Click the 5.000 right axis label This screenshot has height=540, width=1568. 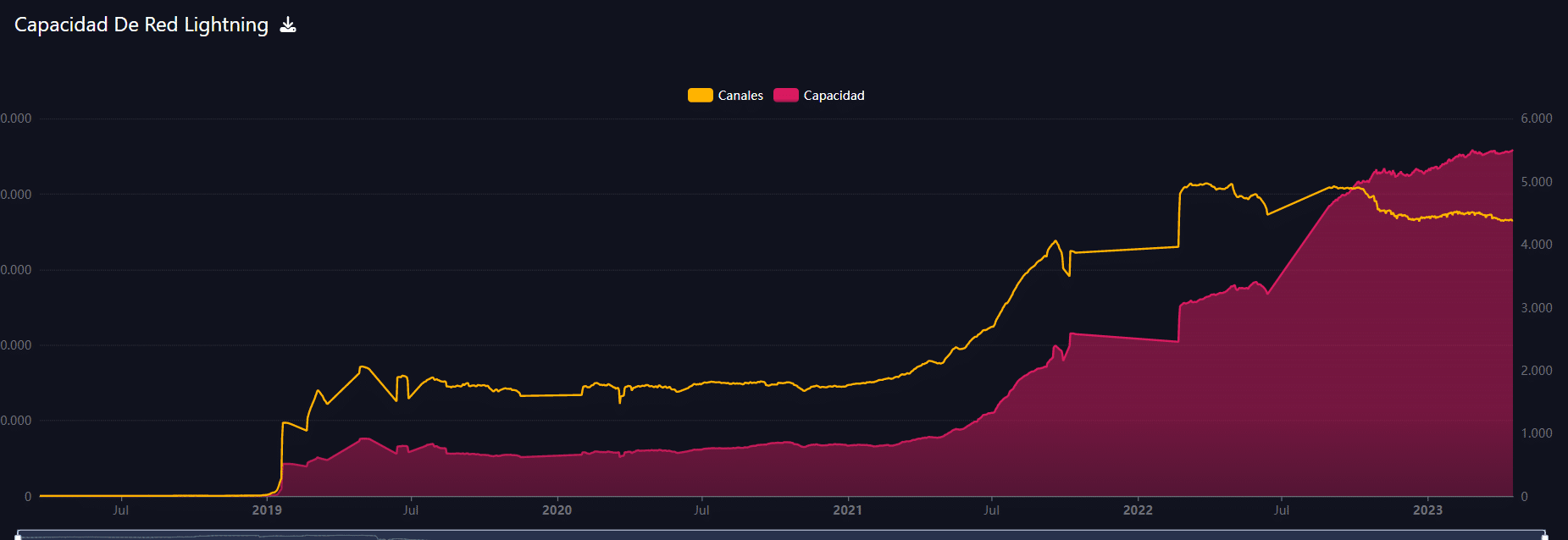coord(1537,182)
